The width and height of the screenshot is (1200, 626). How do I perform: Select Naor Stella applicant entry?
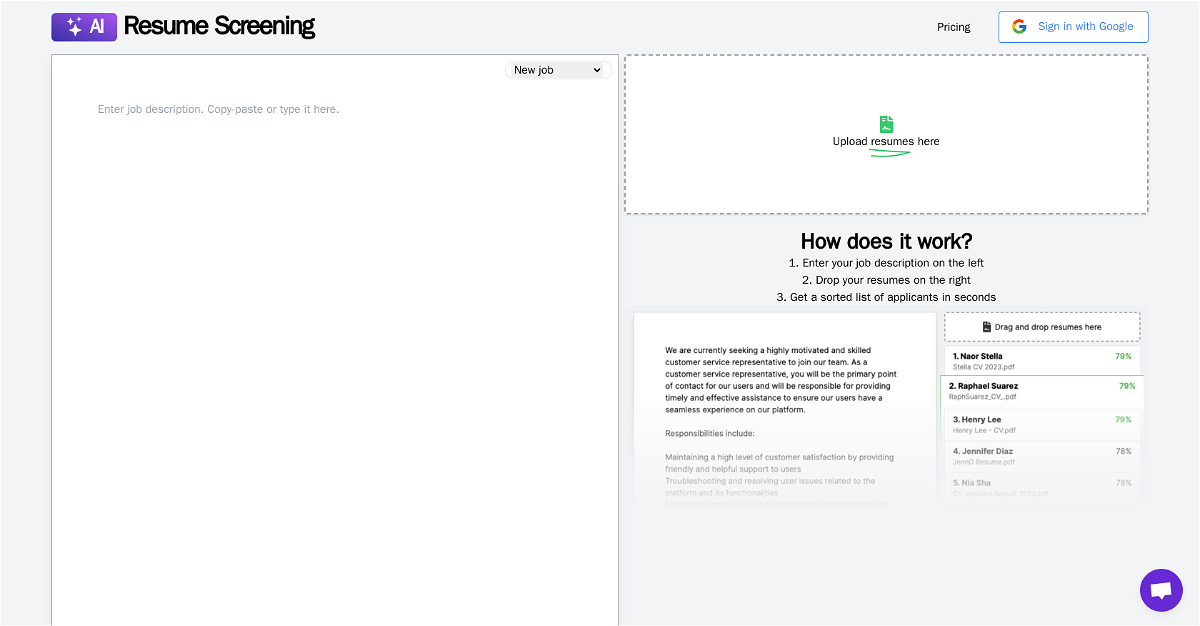(x=1042, y=361)
